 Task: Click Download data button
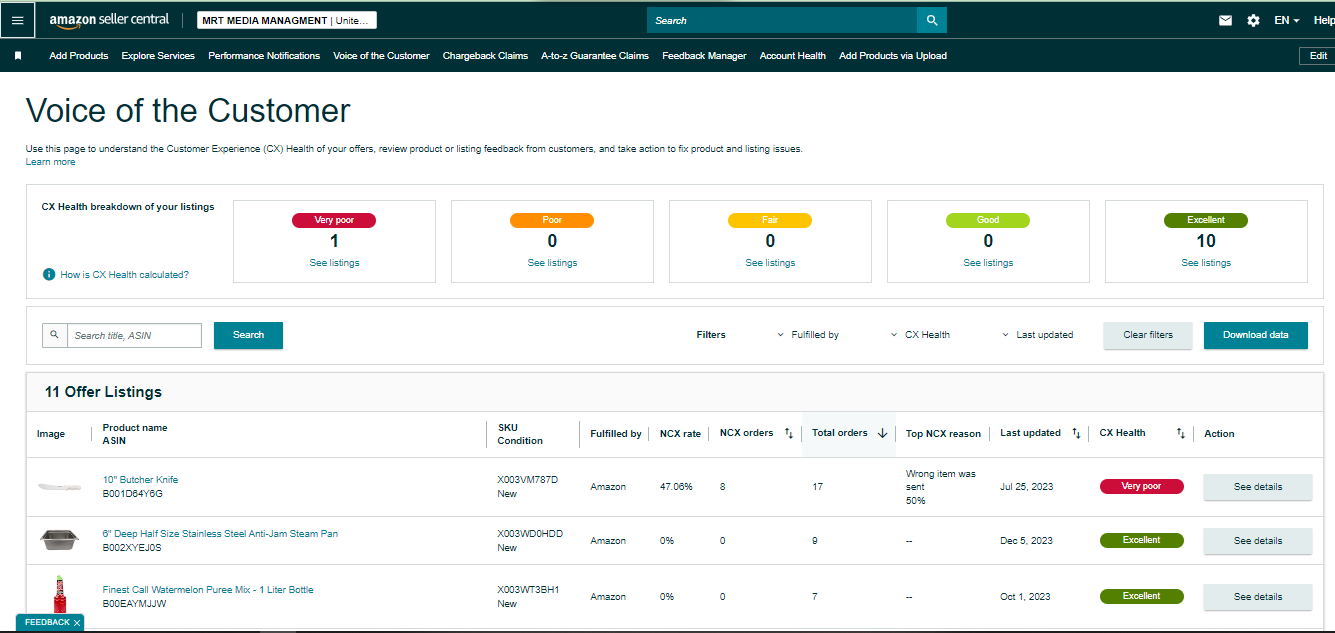[x=1256, y=335]
